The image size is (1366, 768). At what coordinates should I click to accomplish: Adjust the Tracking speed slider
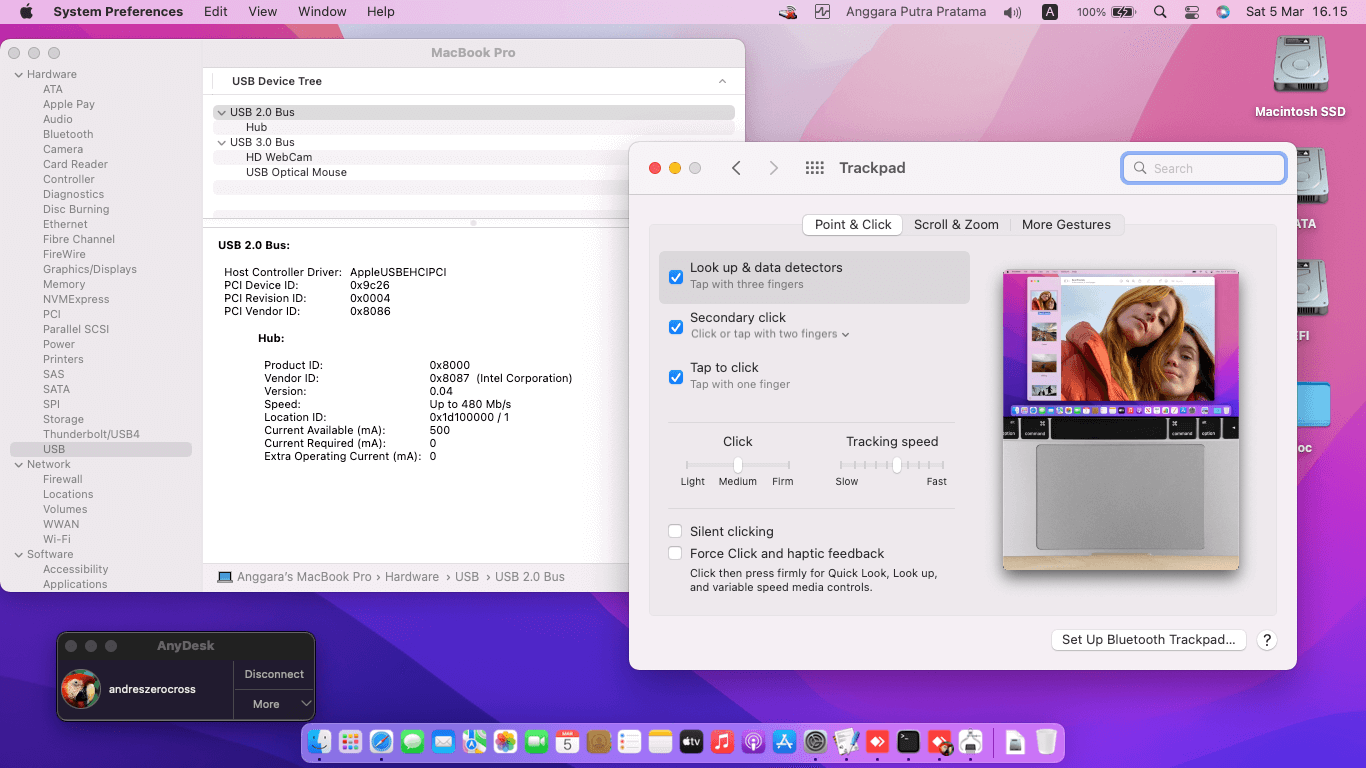coord(897,465)
